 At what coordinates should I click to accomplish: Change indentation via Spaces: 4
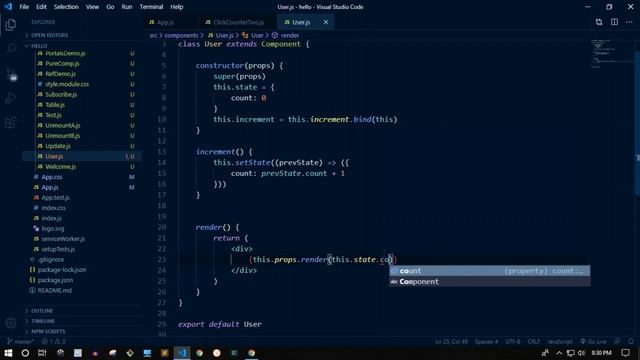[x=487, y=341]
